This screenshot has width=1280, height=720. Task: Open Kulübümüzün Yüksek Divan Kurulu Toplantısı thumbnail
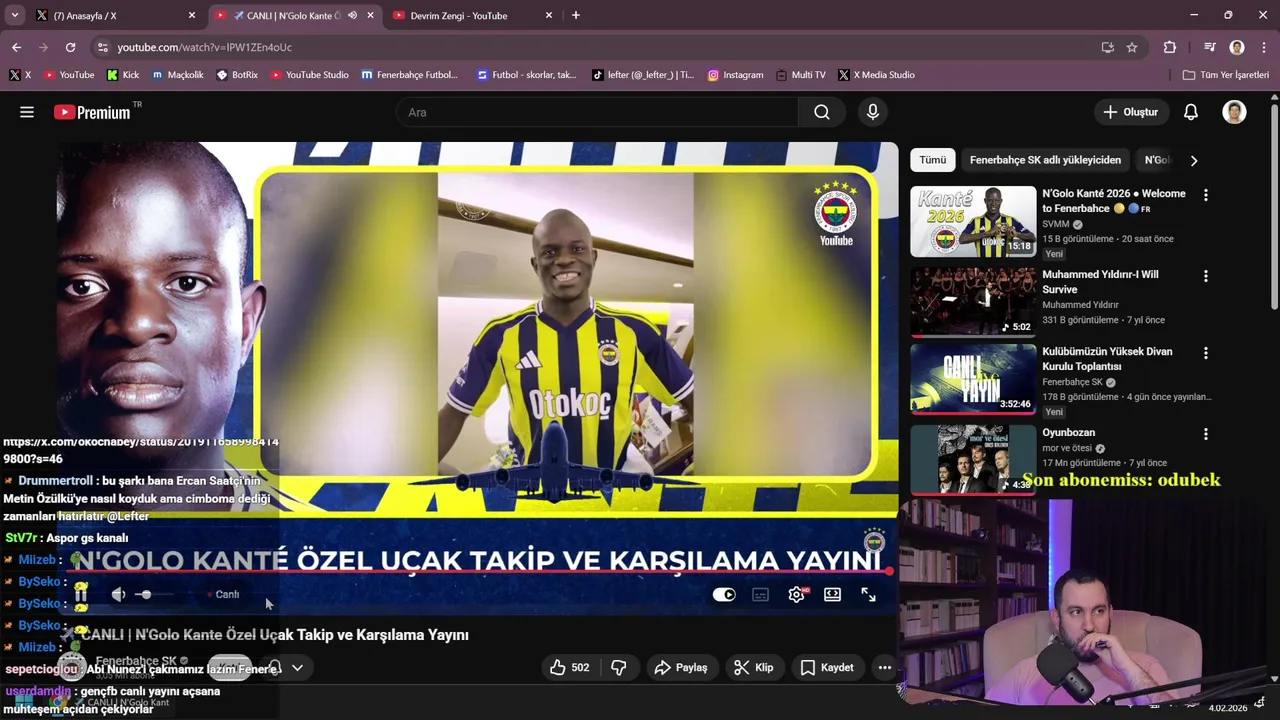(x=973, y=378)
